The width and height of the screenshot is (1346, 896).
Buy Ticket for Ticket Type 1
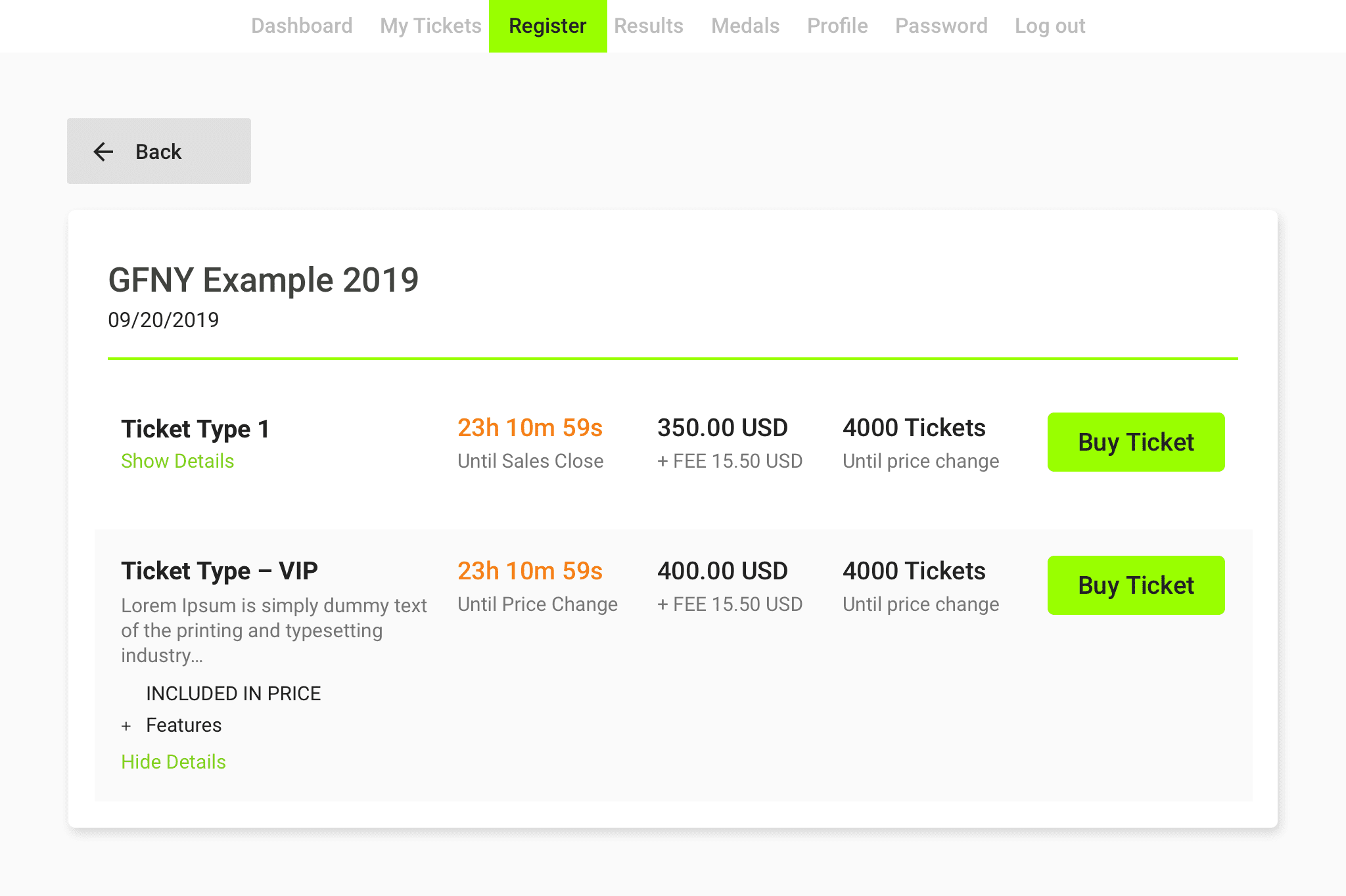point(1136,442)
